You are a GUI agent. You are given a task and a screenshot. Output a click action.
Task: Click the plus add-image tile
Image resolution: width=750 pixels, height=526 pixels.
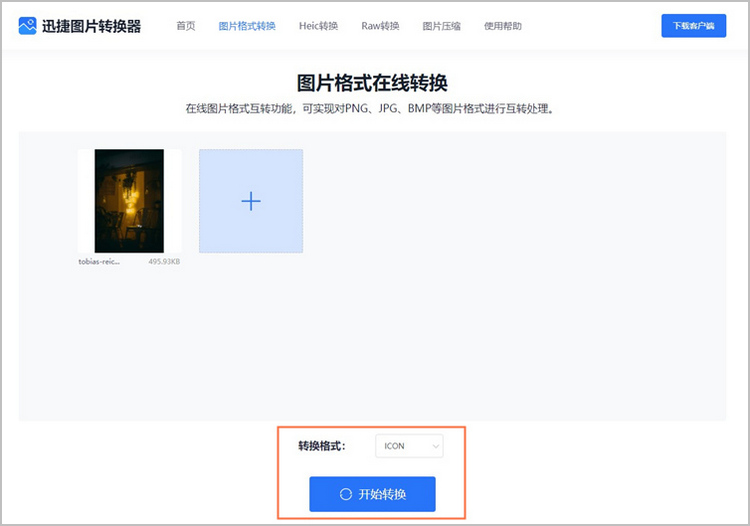click(x=251, y=201)
